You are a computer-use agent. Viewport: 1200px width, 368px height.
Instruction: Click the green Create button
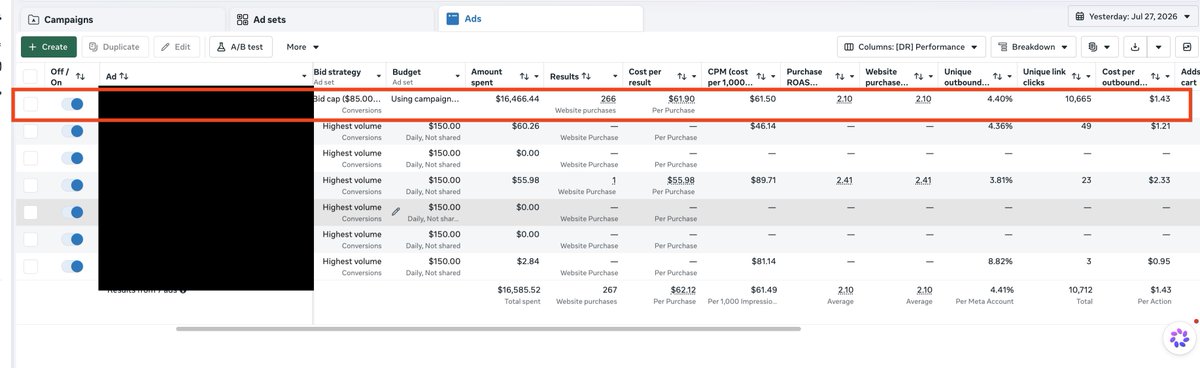click(x=48, y=47)
